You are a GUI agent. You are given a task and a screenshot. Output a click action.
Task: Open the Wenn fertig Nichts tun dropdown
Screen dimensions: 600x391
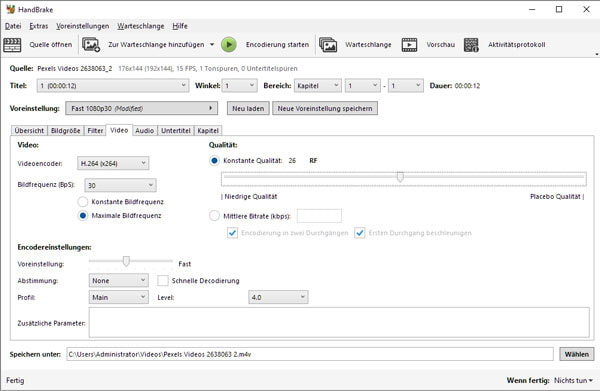(x=573, y=380)
